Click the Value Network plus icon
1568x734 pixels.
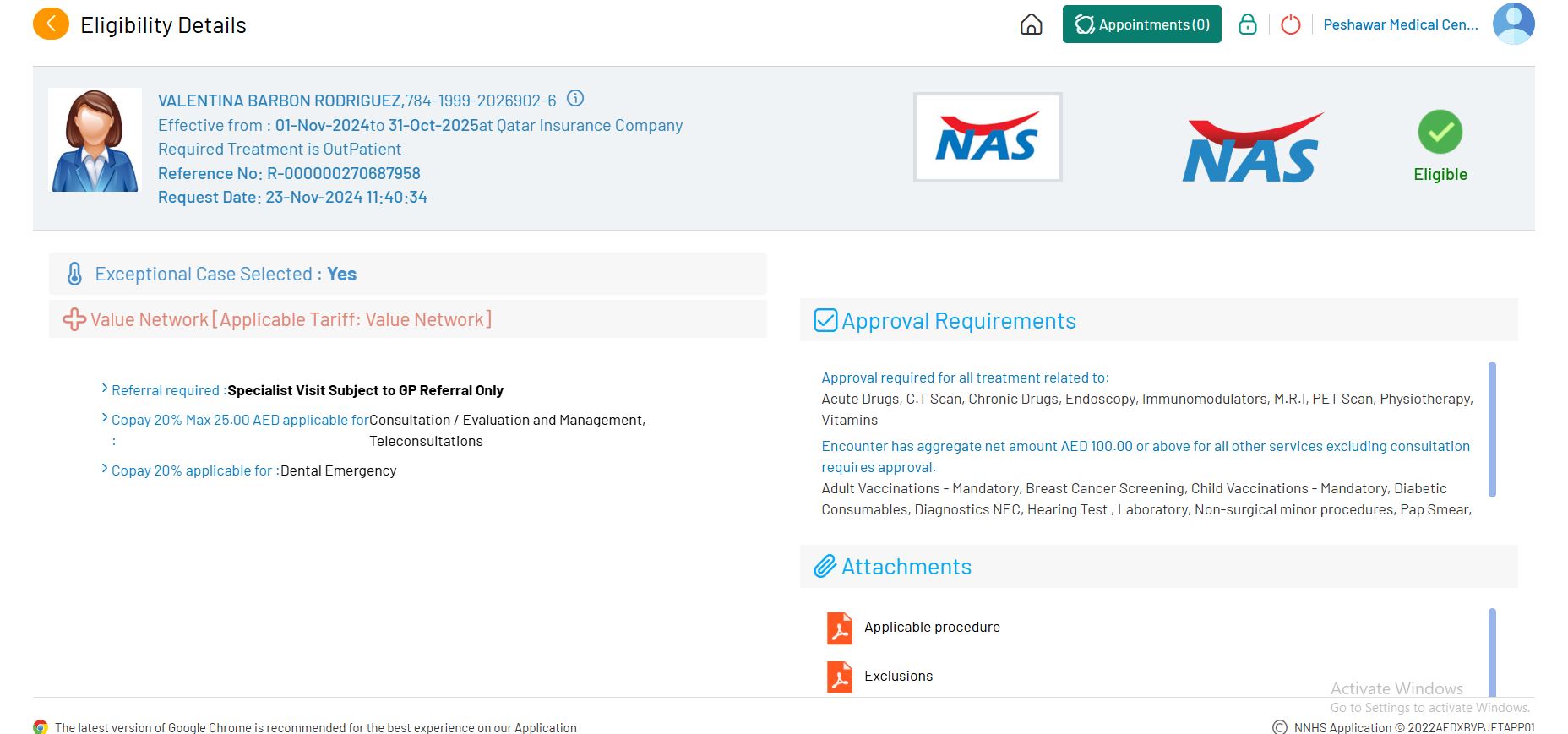tap(74, 319)
